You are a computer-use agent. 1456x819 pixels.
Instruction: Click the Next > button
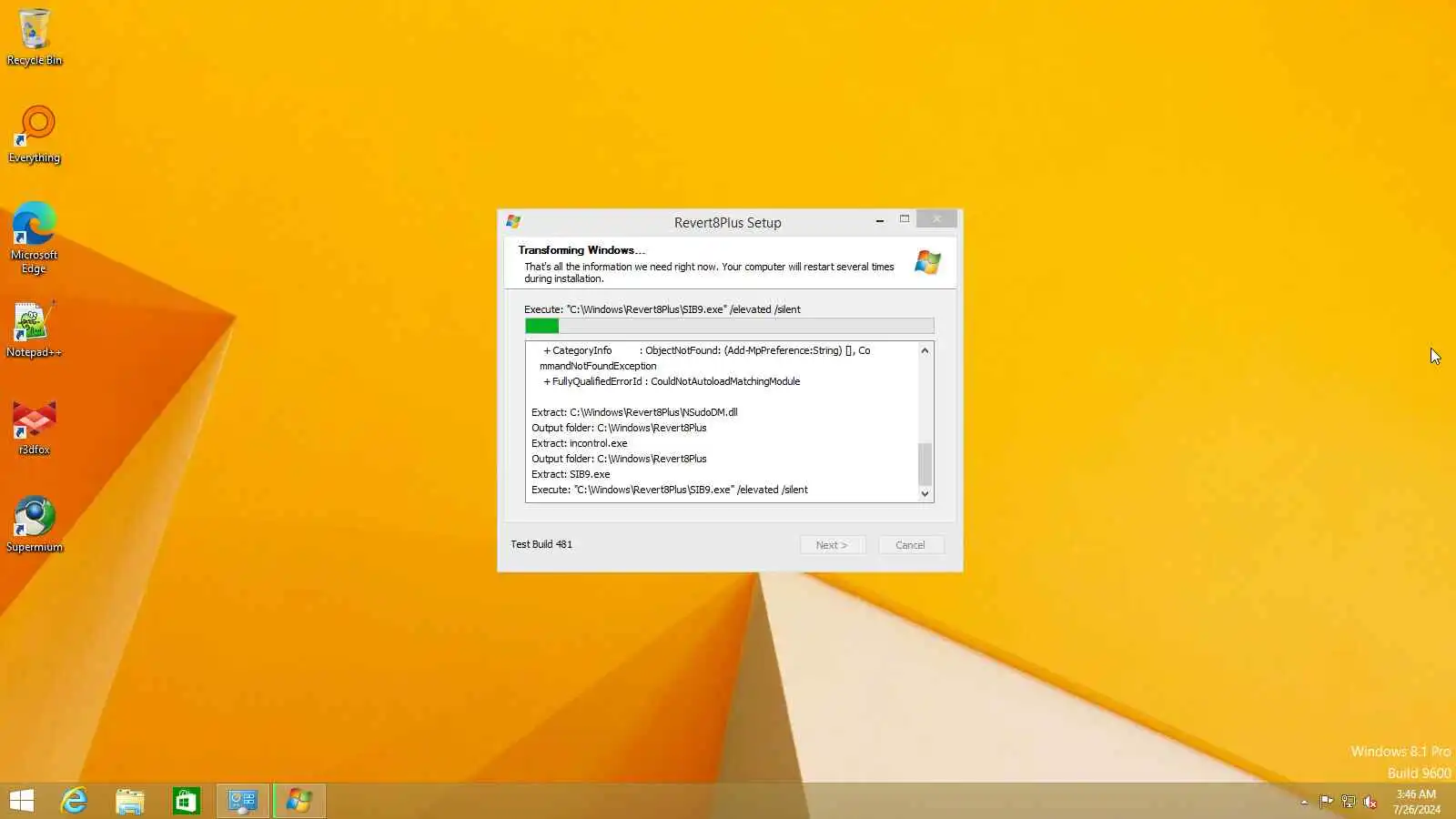(x=832, y=545)
